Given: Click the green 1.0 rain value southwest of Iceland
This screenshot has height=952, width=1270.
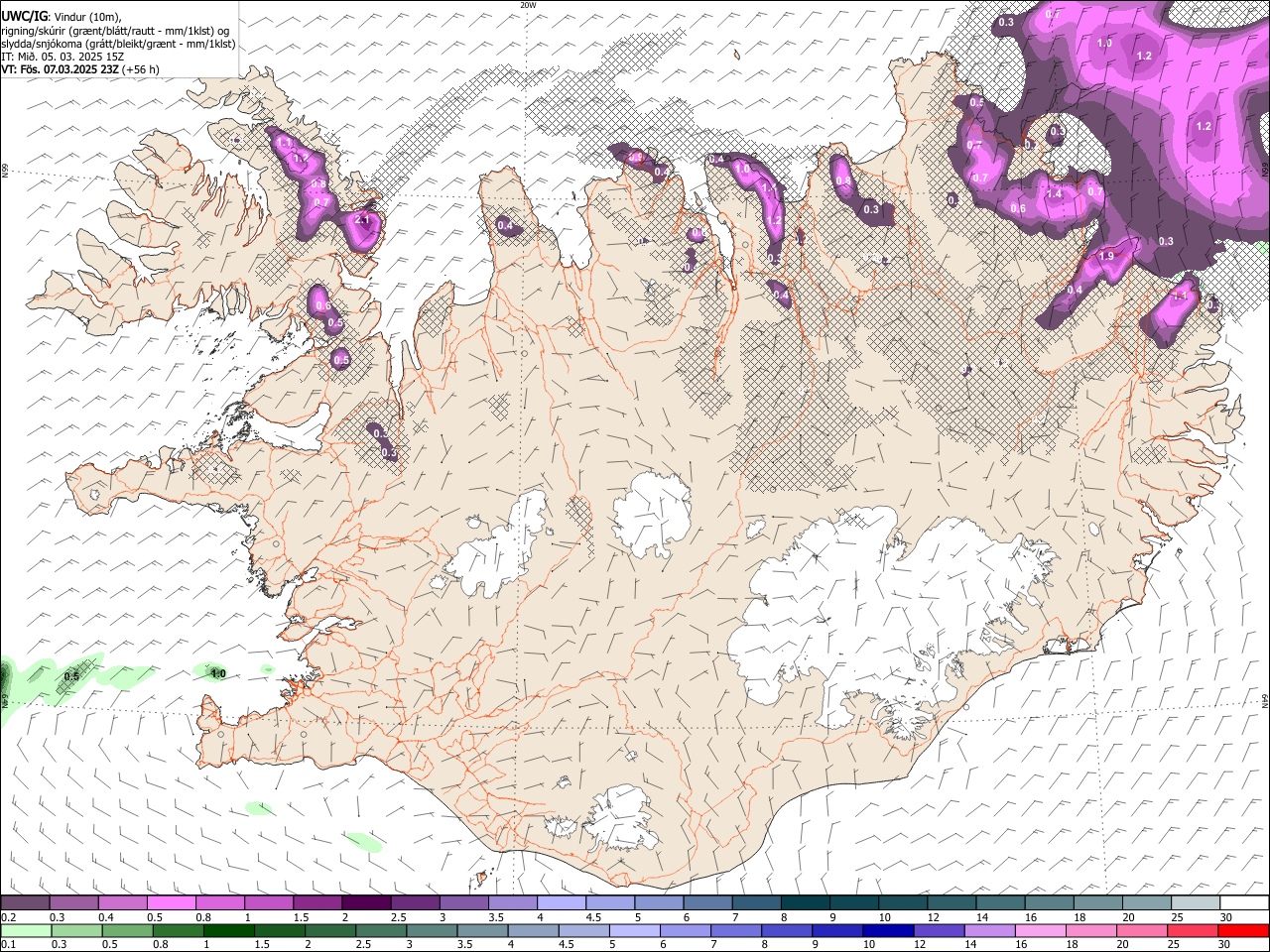Looking at the screenshot, I should point(218,673).
